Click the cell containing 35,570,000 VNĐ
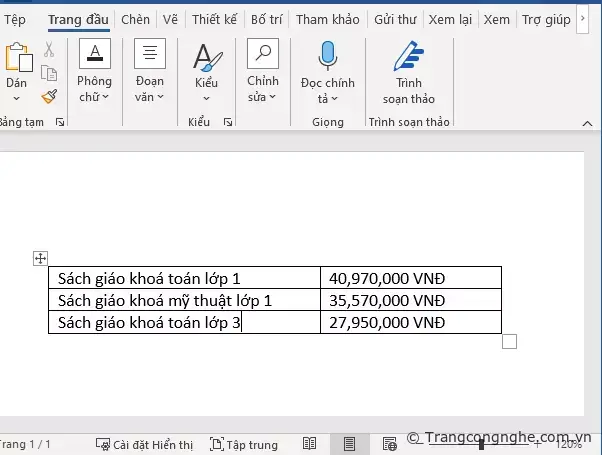The height and width of the screenshot is (455, 602). tap(410, 300)
